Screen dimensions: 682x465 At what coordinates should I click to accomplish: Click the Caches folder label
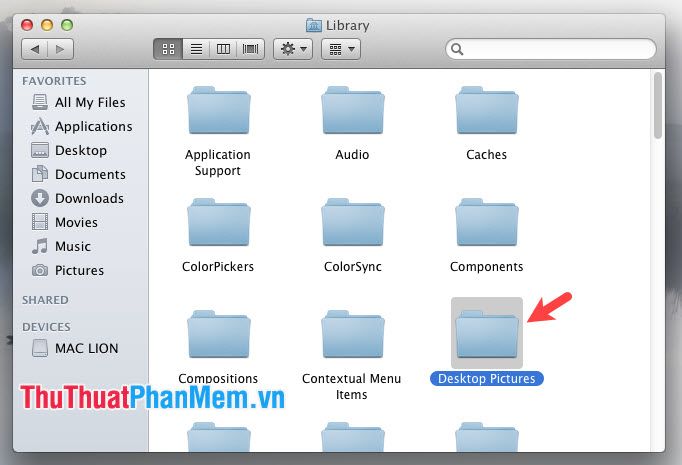click(x=486, y=154)
